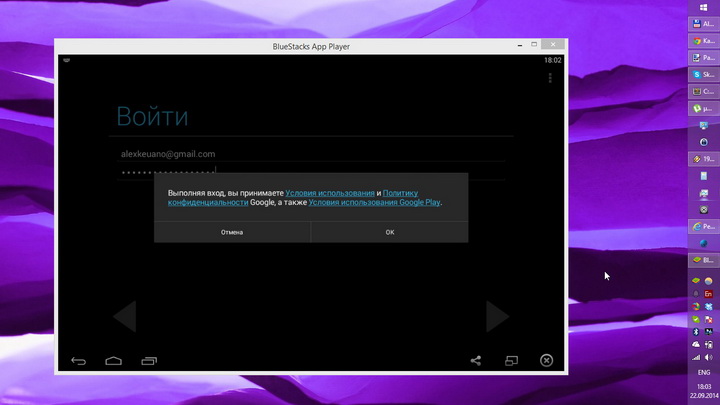Open the three-dot overflow menu
Image resolution: width=720 pixels, height=405 pixels.
click(550, 78)
